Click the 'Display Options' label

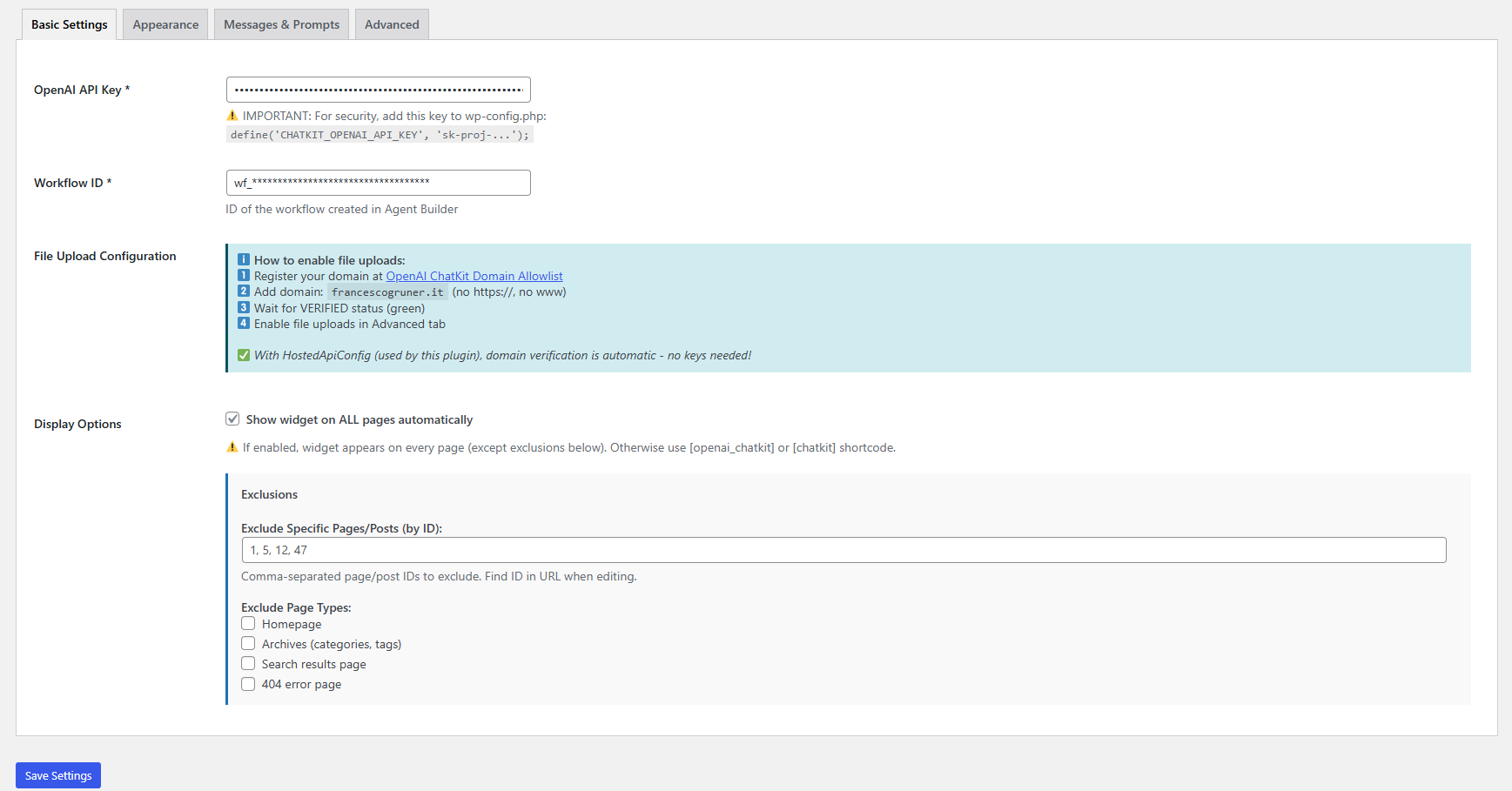click(x=77, y=424)
